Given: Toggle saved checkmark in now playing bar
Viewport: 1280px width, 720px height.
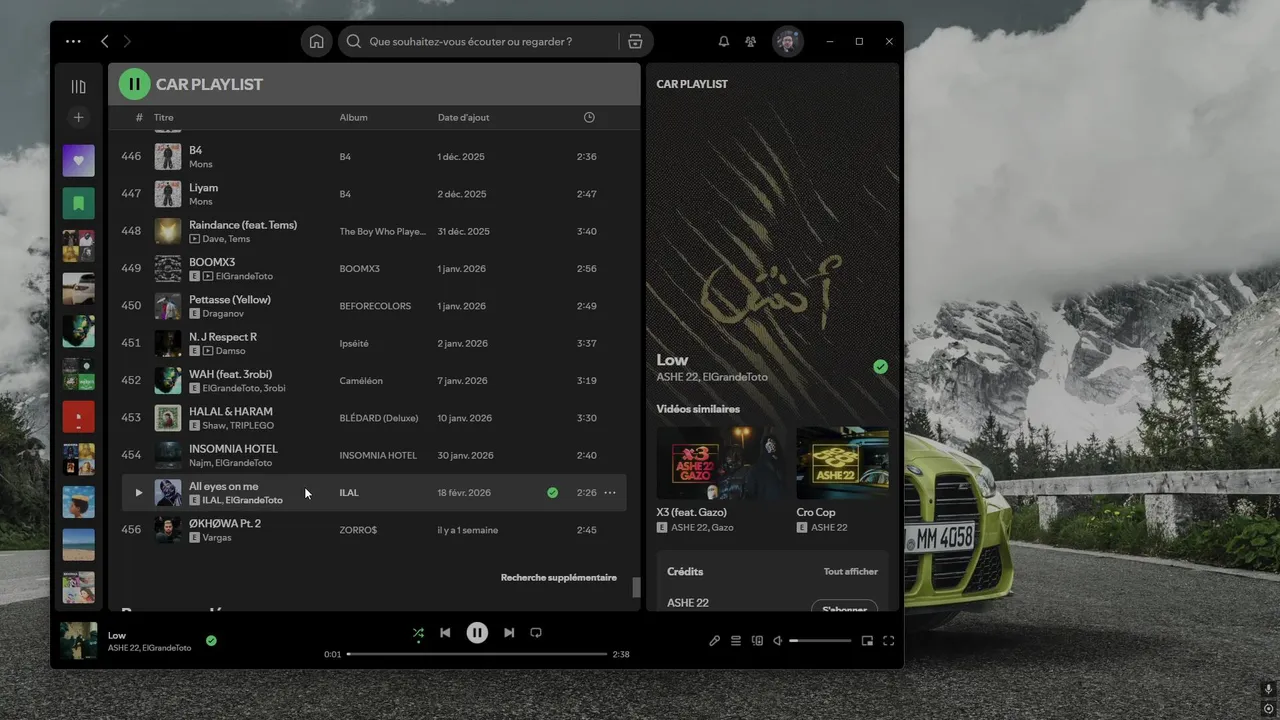Looking at the screenshot, I should (211, 641).
